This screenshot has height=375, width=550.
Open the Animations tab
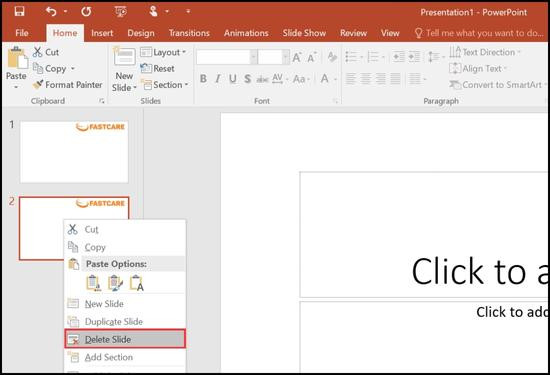point(246,33)
